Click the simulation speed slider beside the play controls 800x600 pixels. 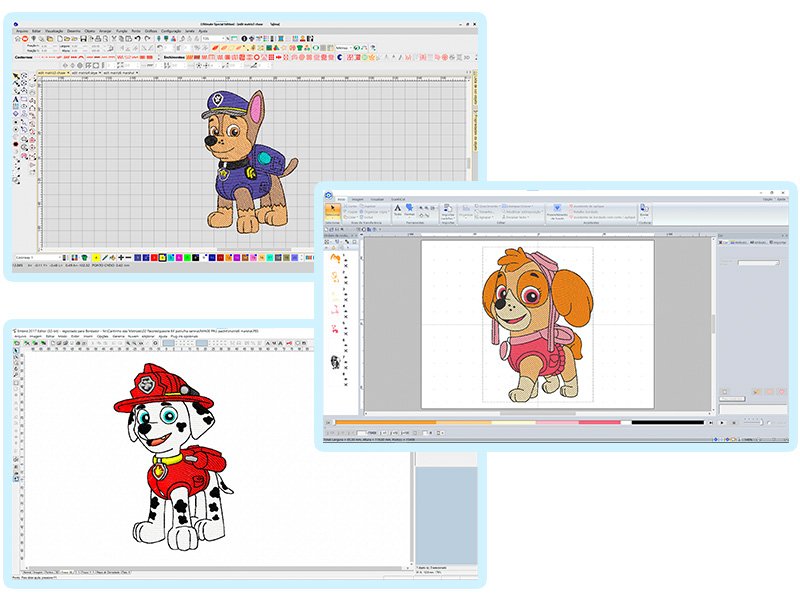pos(754,422)
